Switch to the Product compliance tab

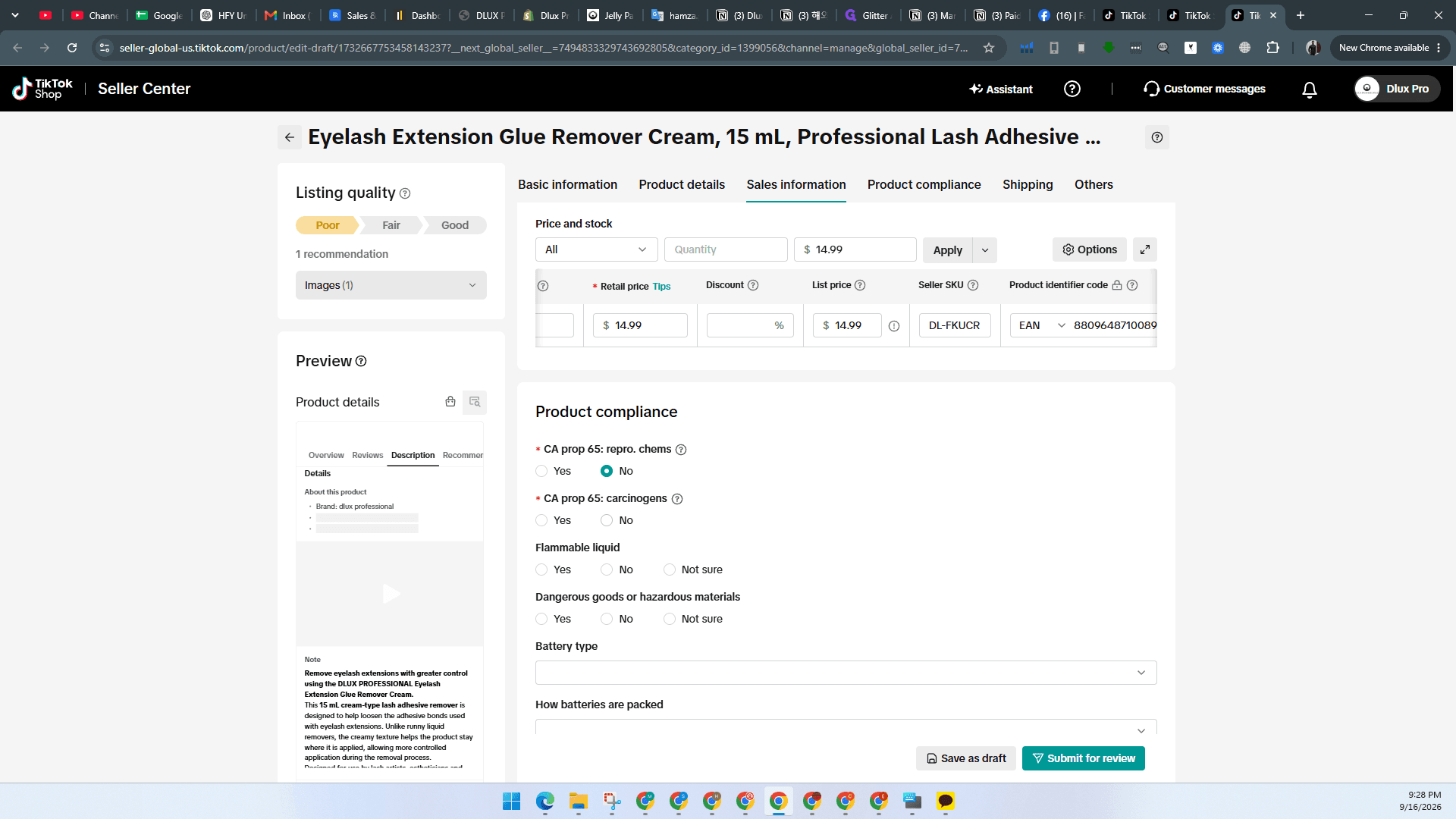point(924,184)
